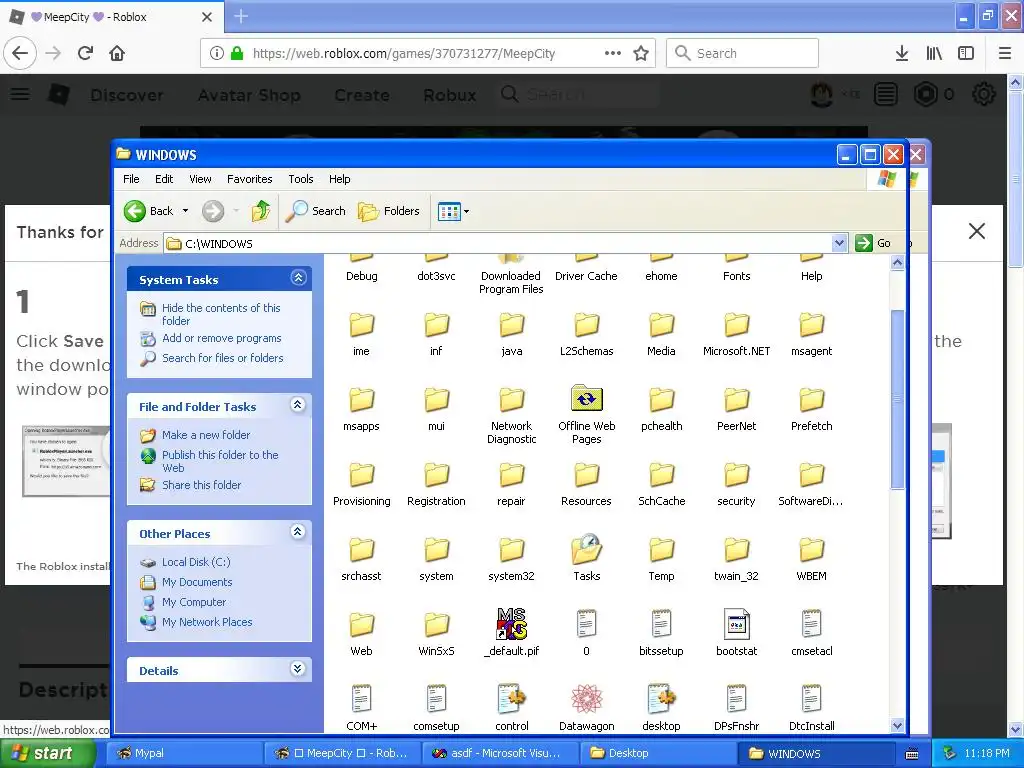This screenshot has height=768, width=1024.
Task: Click Add or remove programs link
Action: point(222,338)
